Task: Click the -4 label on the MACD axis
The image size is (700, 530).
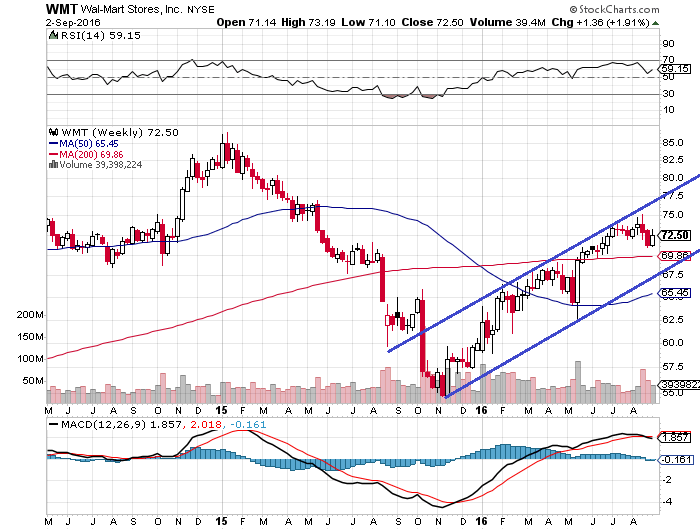Action: (667, 501)
